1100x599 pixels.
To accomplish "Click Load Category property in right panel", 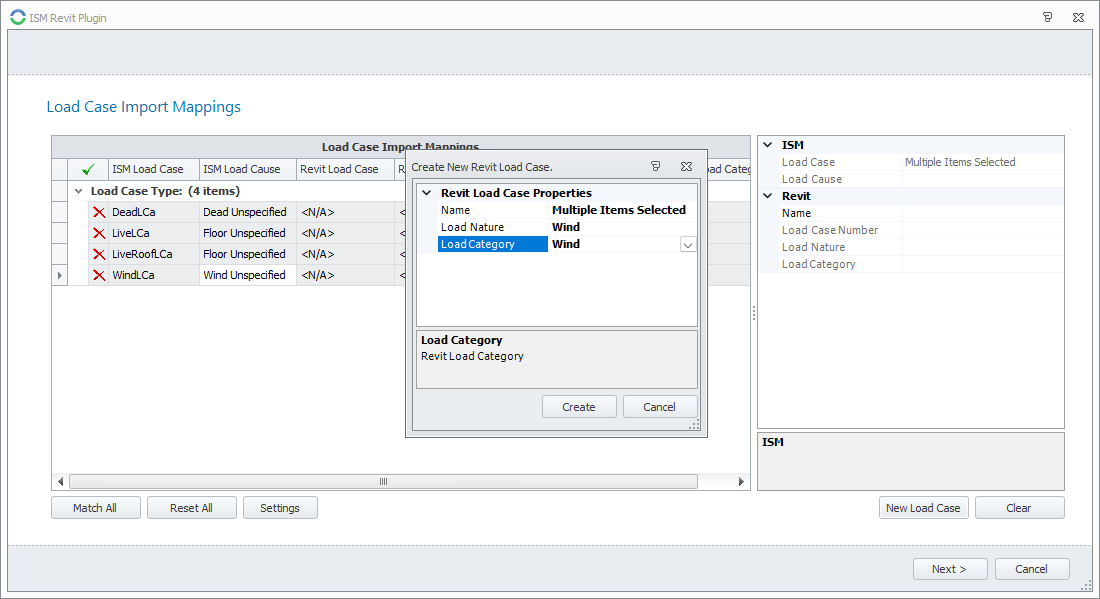I will pyautogui.click(x=840, y=264).
